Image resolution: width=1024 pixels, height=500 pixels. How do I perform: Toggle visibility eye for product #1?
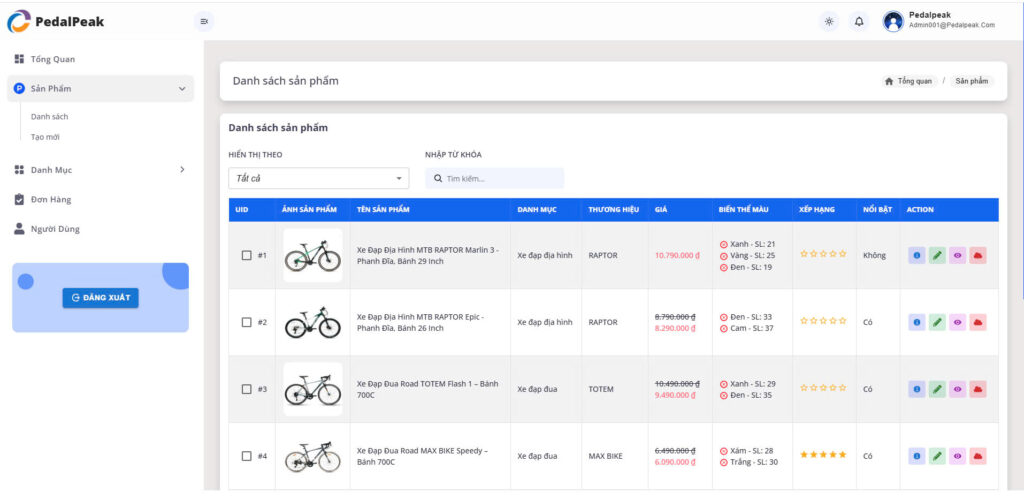coord(957,255)
